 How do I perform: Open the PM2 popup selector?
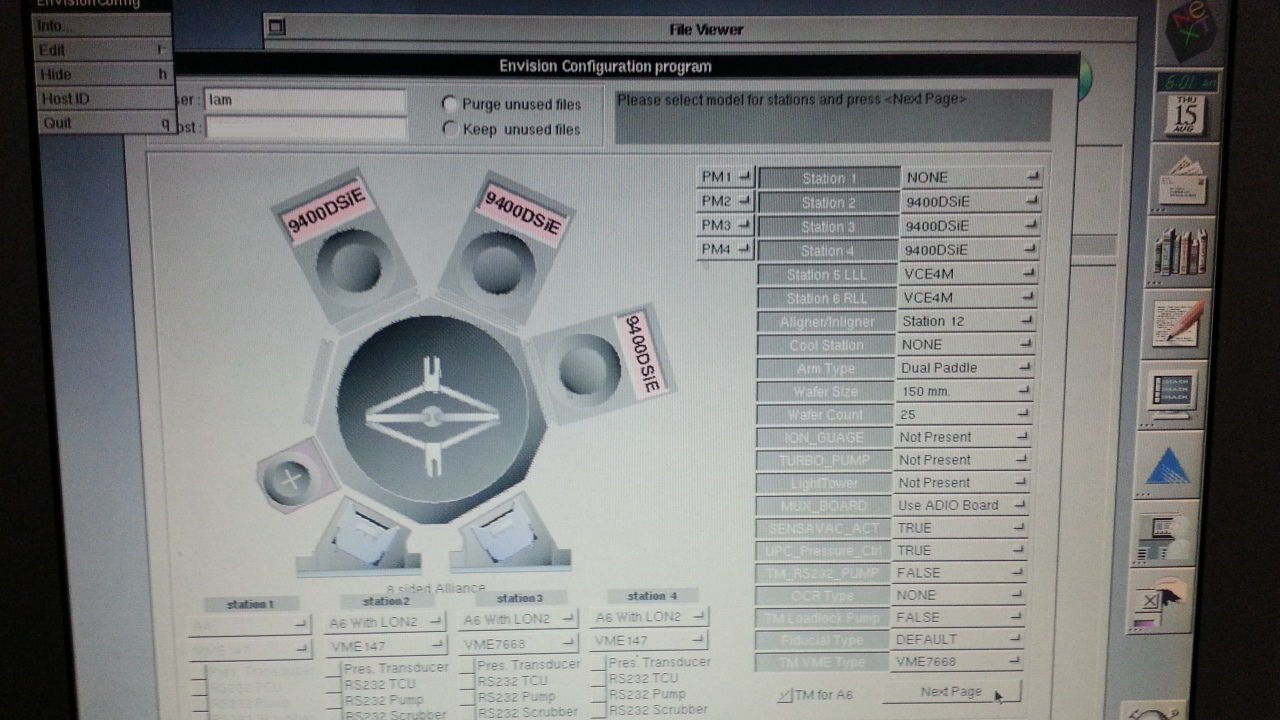pos(725,201)
